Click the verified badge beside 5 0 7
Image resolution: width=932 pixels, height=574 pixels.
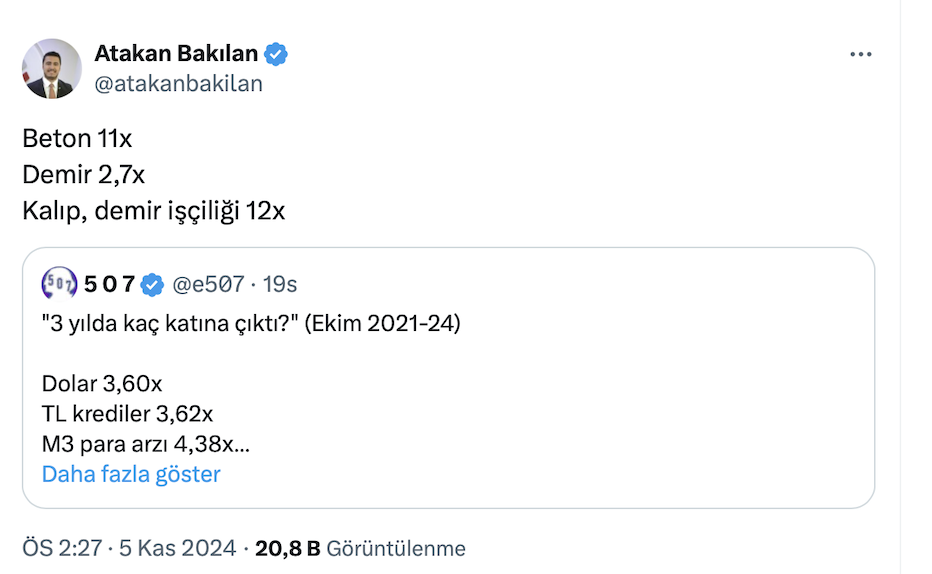[152, 285]
